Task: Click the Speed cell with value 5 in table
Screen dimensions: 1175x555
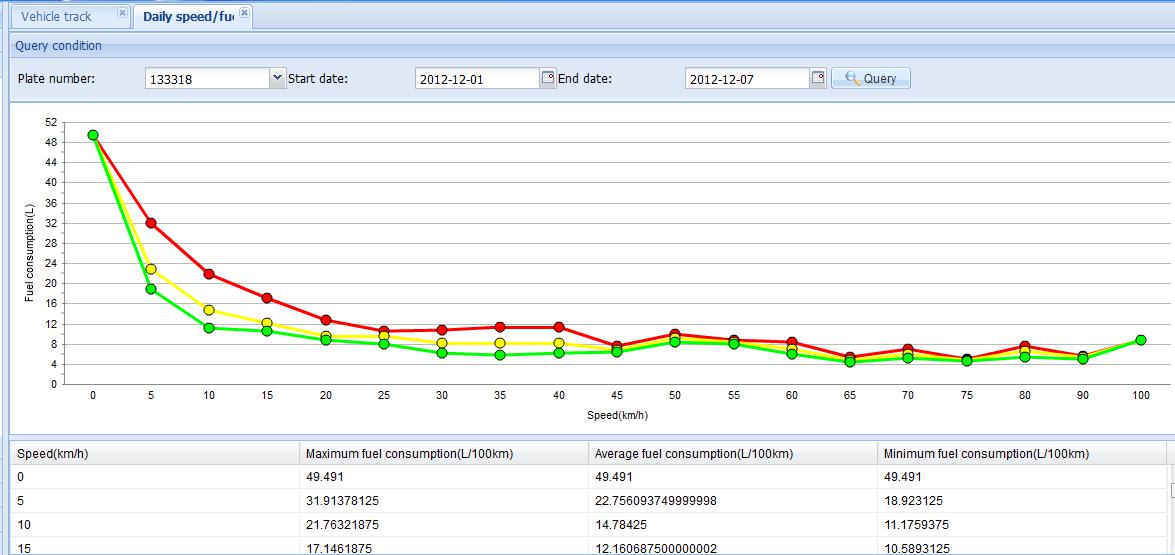Action: pos(154,500)
